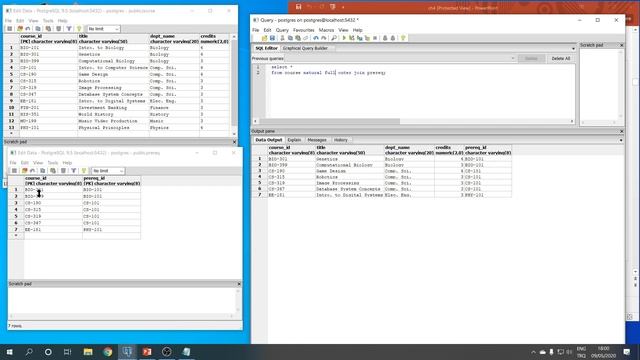Switch to SQL Editor tab
The height and width of the screenshot is (360, 640).
pos(266,48)
